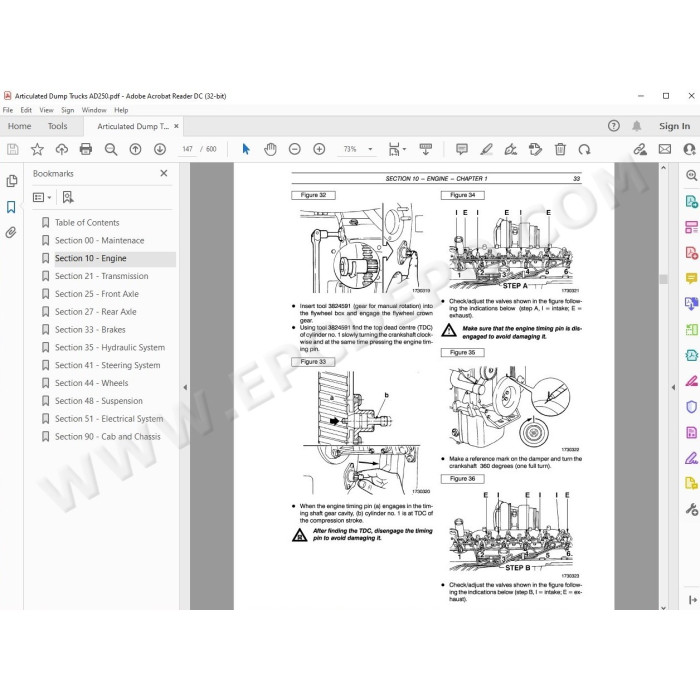Enable scrolling mode

tap(426, 149)
